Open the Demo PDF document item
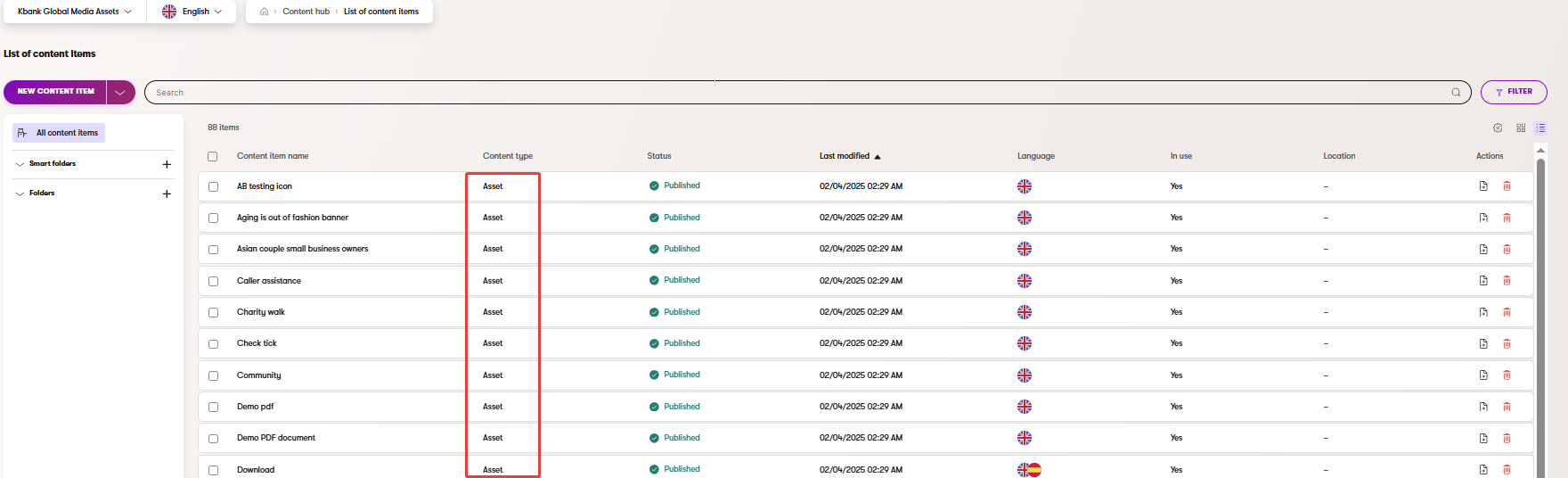This screenshot has width=1568, height=478. pyautogui.click(x=276, y=438)
